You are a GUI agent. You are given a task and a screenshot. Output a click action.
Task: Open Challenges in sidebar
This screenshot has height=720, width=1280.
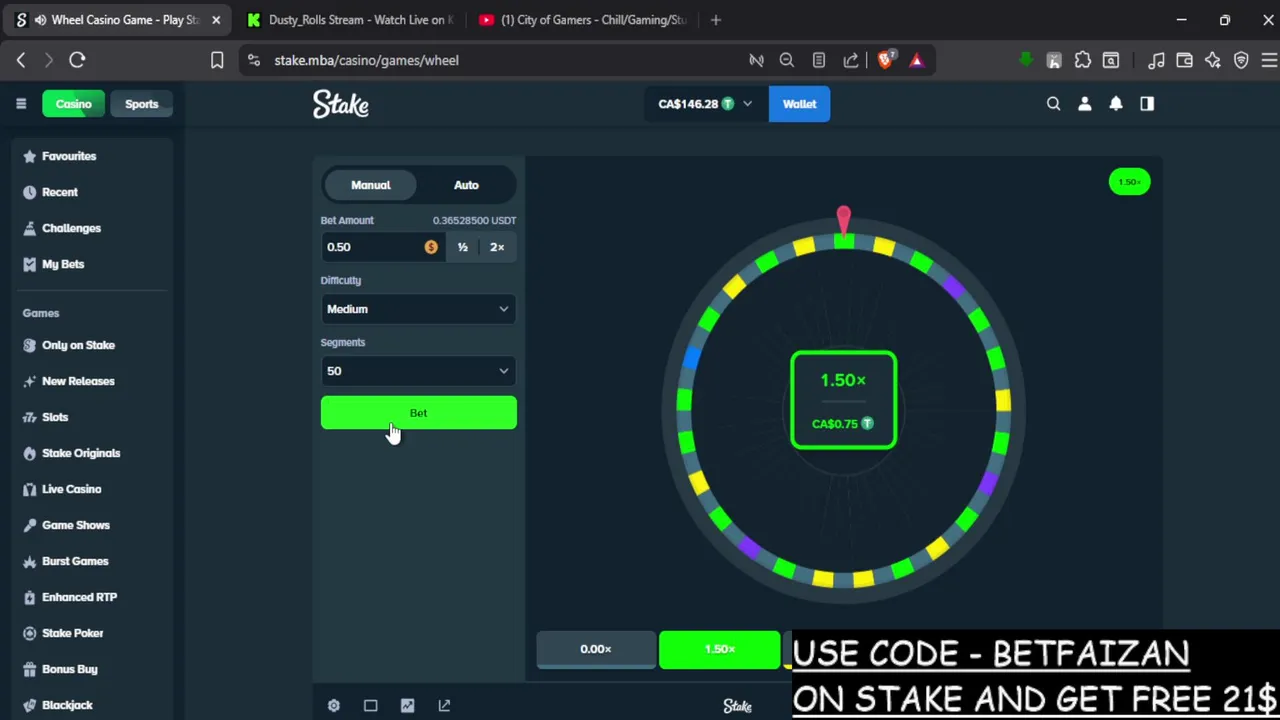pos(71,228)
